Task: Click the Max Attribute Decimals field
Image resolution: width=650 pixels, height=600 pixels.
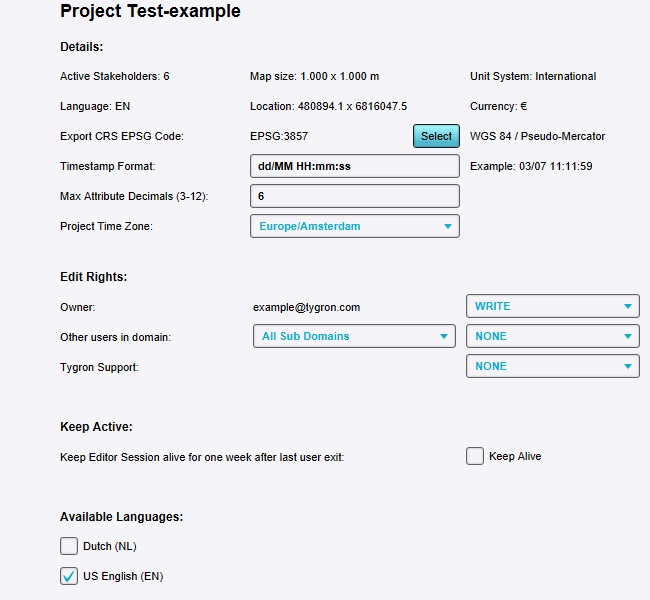Action: click(x=354, y=196)
